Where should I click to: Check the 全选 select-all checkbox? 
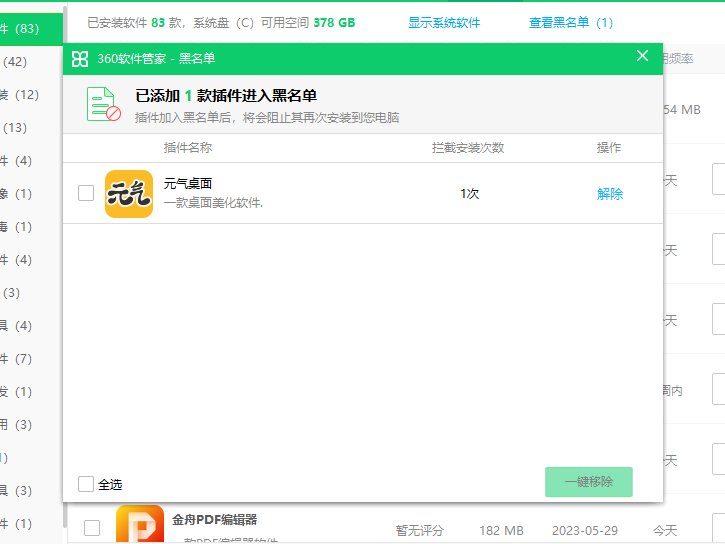point(86,484)
